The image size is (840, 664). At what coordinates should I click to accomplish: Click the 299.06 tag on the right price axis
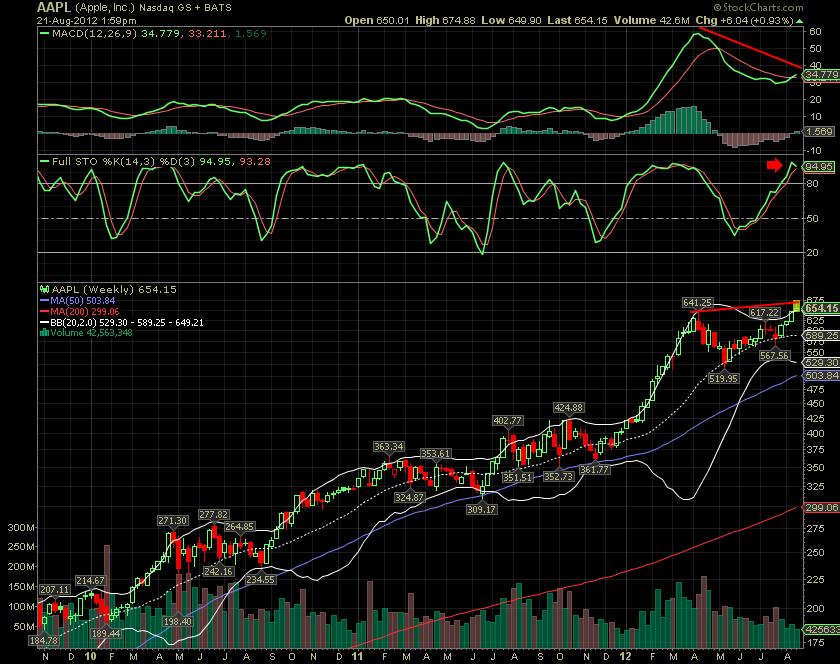tap(822, 507)
